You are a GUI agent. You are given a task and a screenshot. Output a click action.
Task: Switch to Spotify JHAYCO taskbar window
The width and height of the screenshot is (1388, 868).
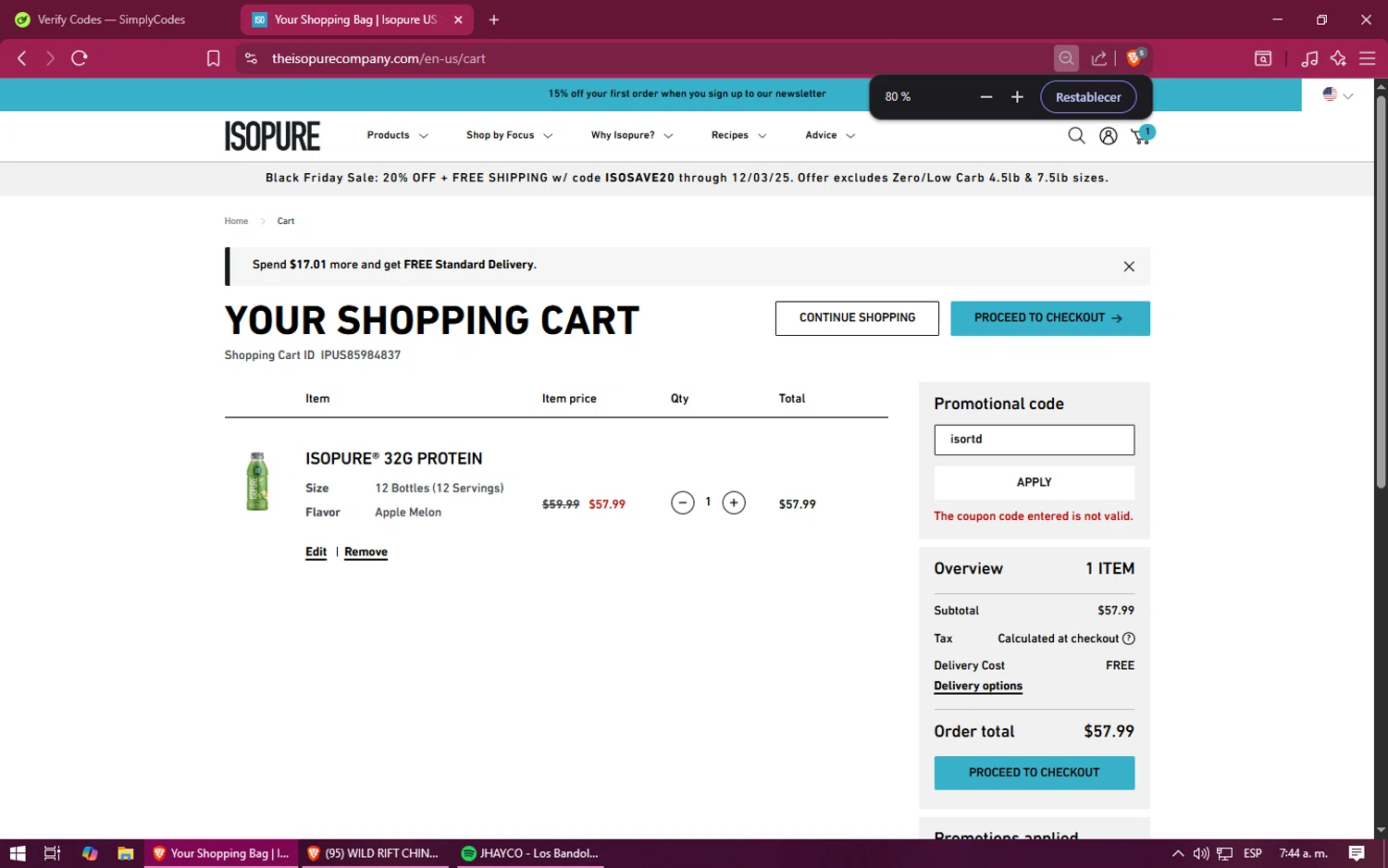pos(530,853)
